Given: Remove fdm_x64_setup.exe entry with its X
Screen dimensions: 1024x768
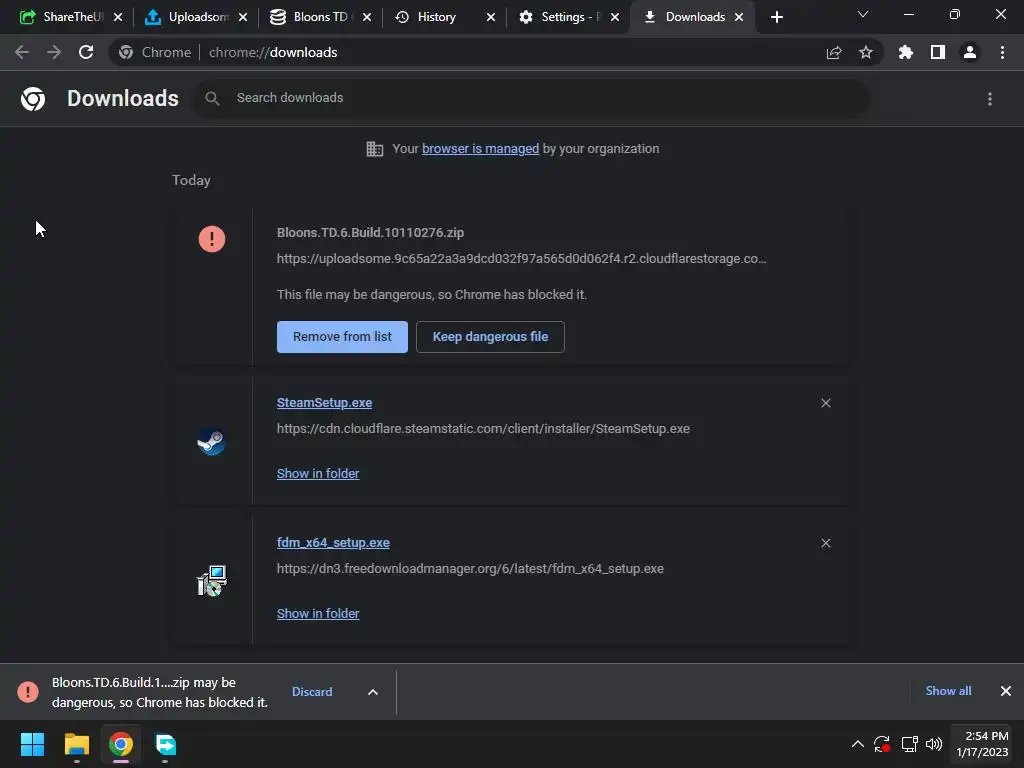Looking at the screenshot, I should 825,543.
